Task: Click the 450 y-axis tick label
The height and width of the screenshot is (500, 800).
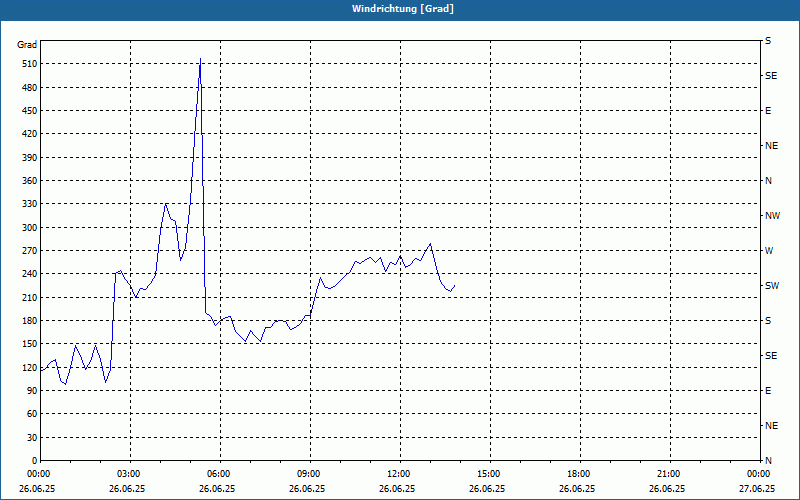Action: point(30,111)
